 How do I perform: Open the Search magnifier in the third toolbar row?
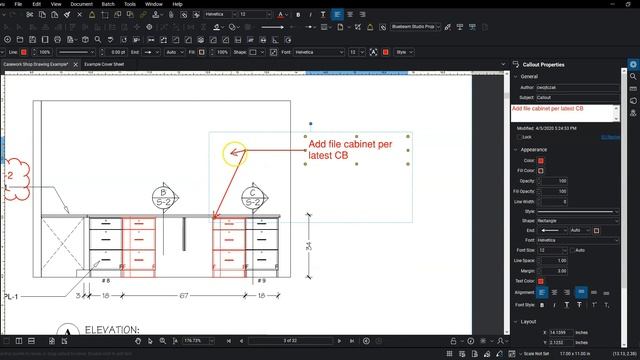click(98, 40)
